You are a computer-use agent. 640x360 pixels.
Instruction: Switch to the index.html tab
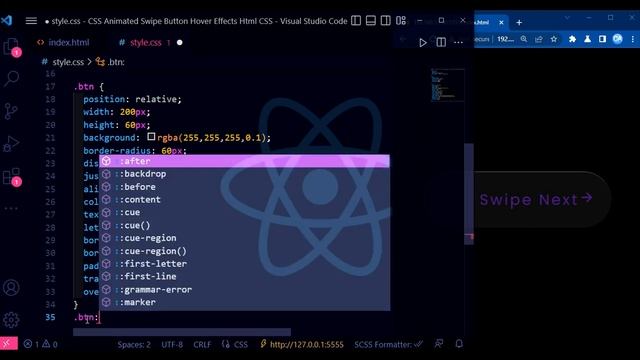[x=63, y=42]
